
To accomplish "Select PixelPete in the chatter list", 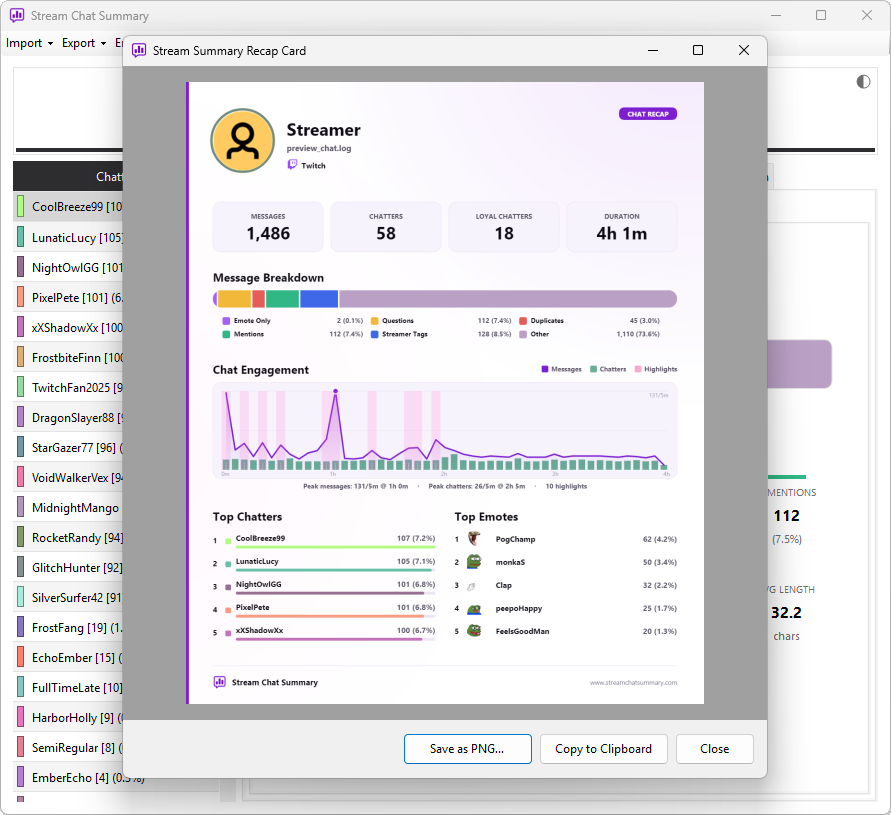I will (x=68, y=297).
